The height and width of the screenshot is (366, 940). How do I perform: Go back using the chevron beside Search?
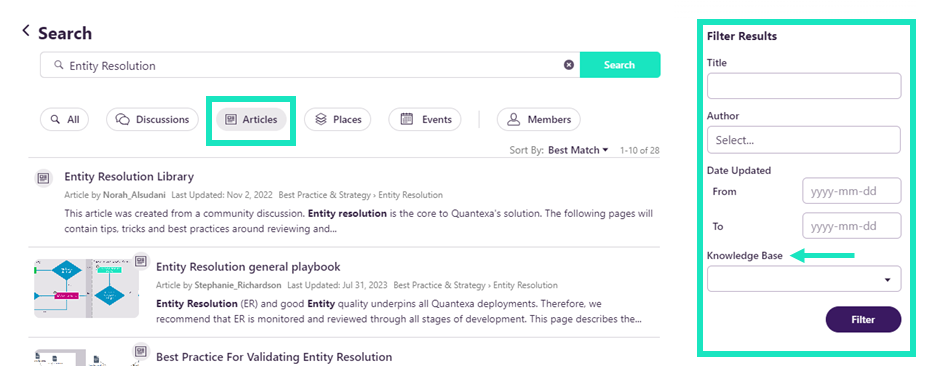pos(25,31)
